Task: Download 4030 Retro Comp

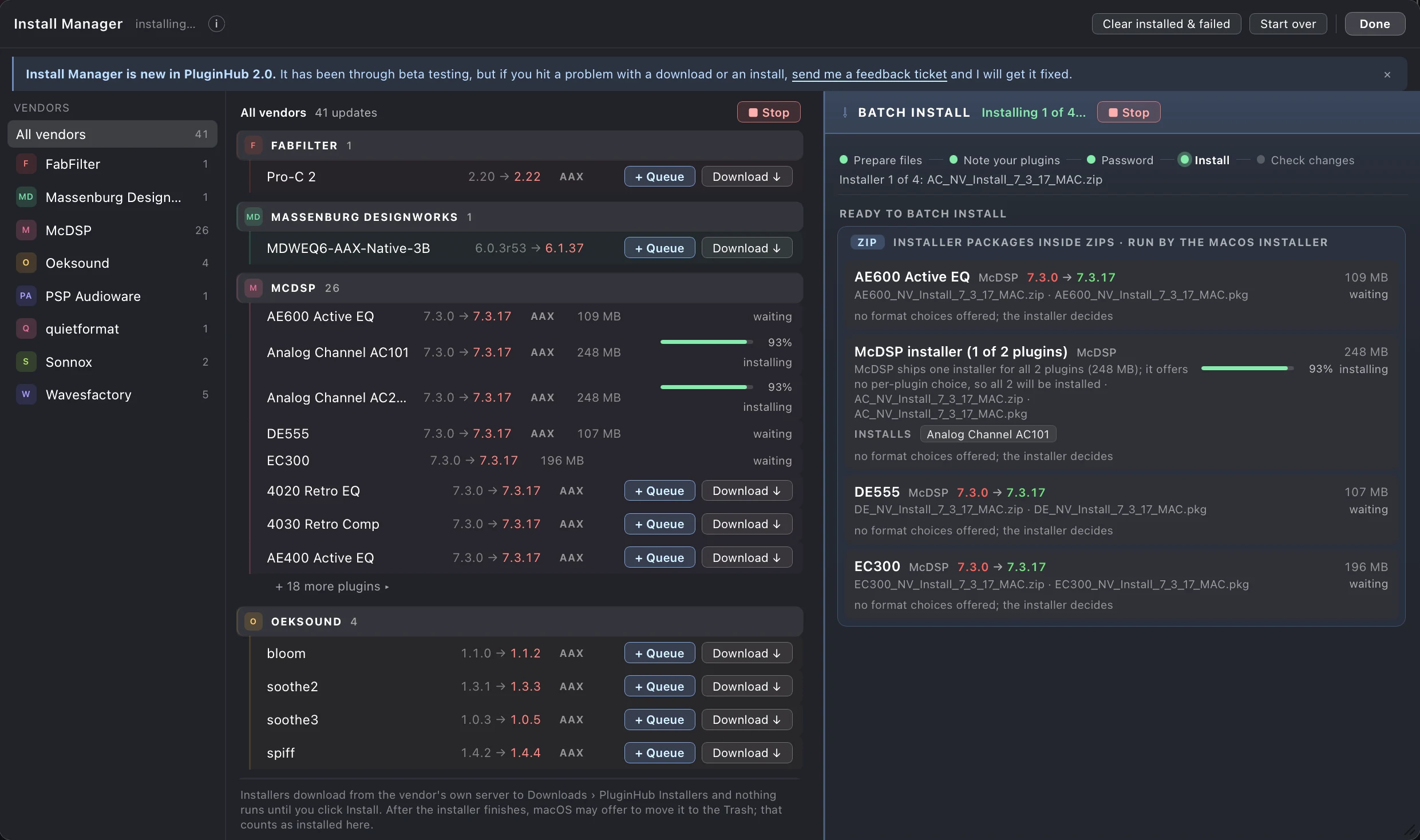Action: point(747,524)
